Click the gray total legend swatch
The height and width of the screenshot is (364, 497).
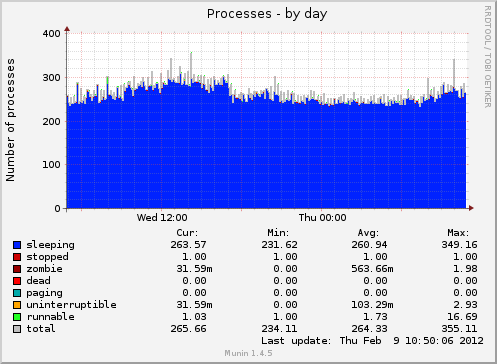17,329
